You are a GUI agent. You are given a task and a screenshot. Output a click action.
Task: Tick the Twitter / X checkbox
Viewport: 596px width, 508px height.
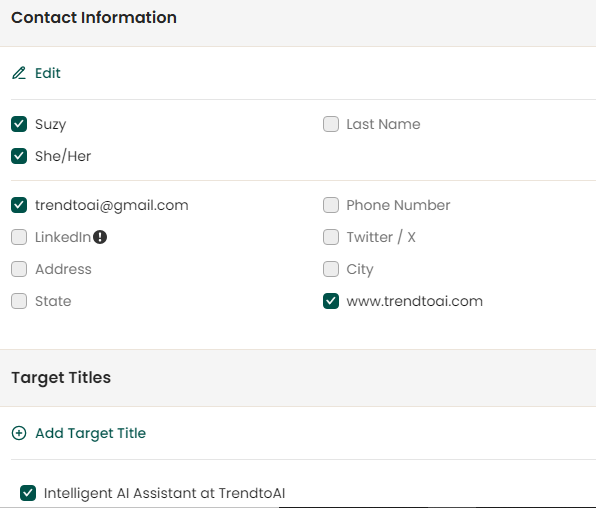(x=331, y=237)
